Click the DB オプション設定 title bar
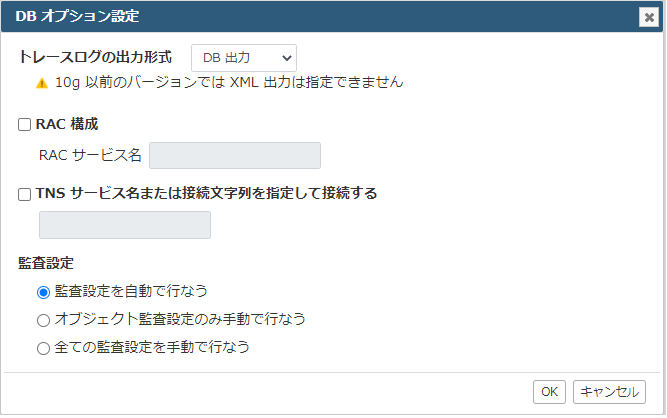 (x=332, y=17)
